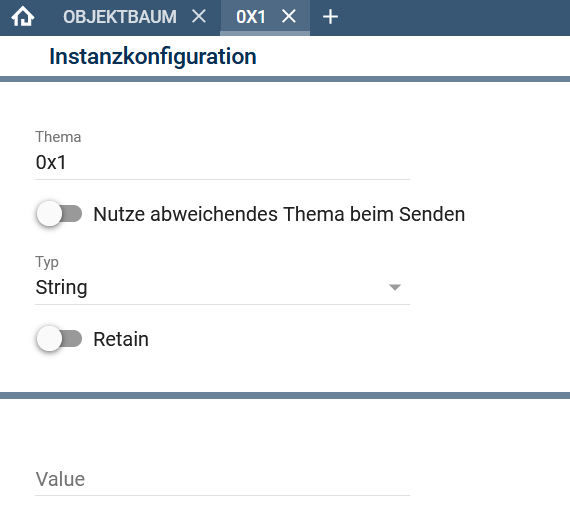Image resolution: width=570 pixels, height=528 pixels.
Task: Click the Thema field underline
Action: click(x=222, y=179)
